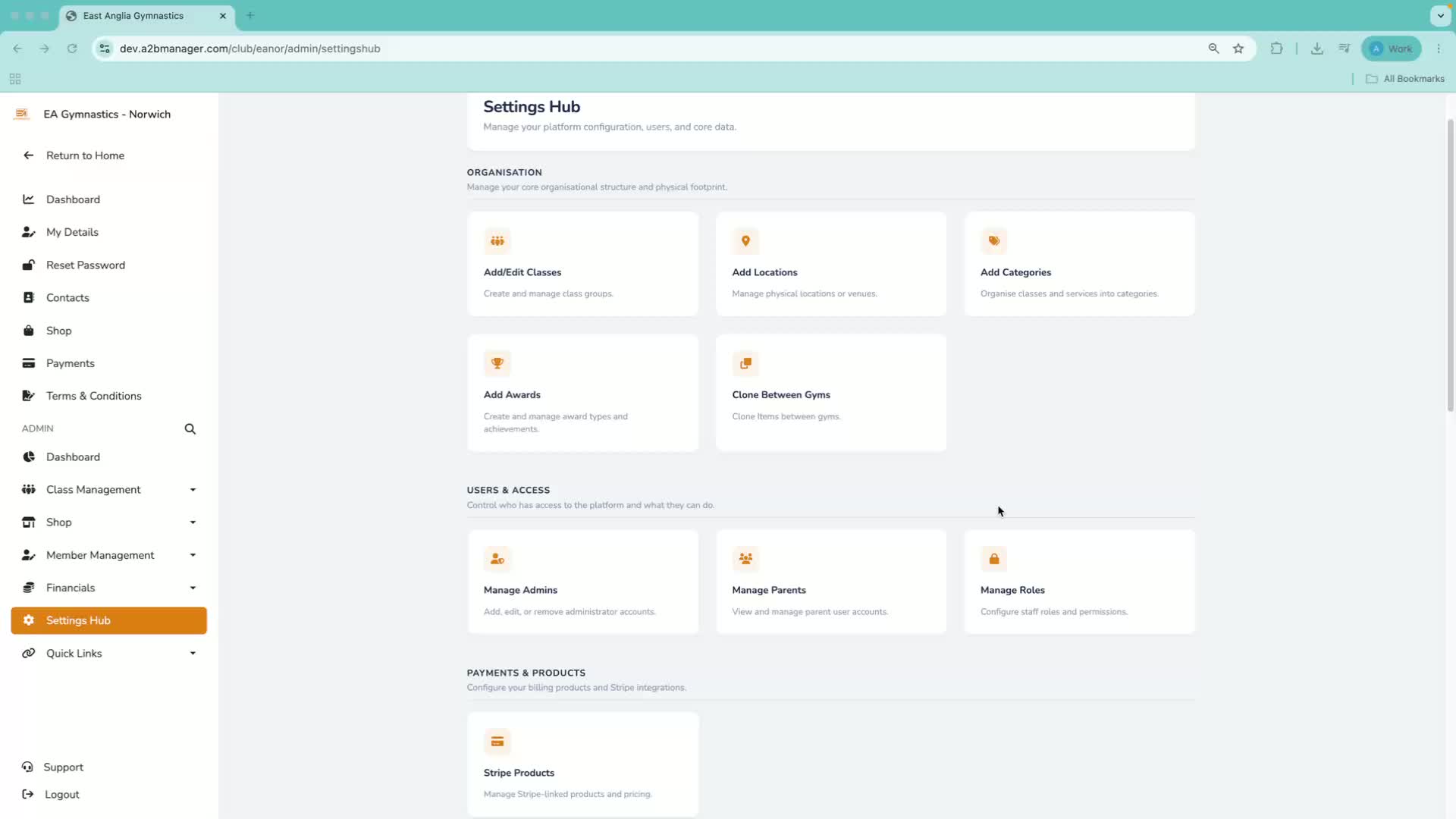Open My Details in sidebar

[x=108, y=232]
